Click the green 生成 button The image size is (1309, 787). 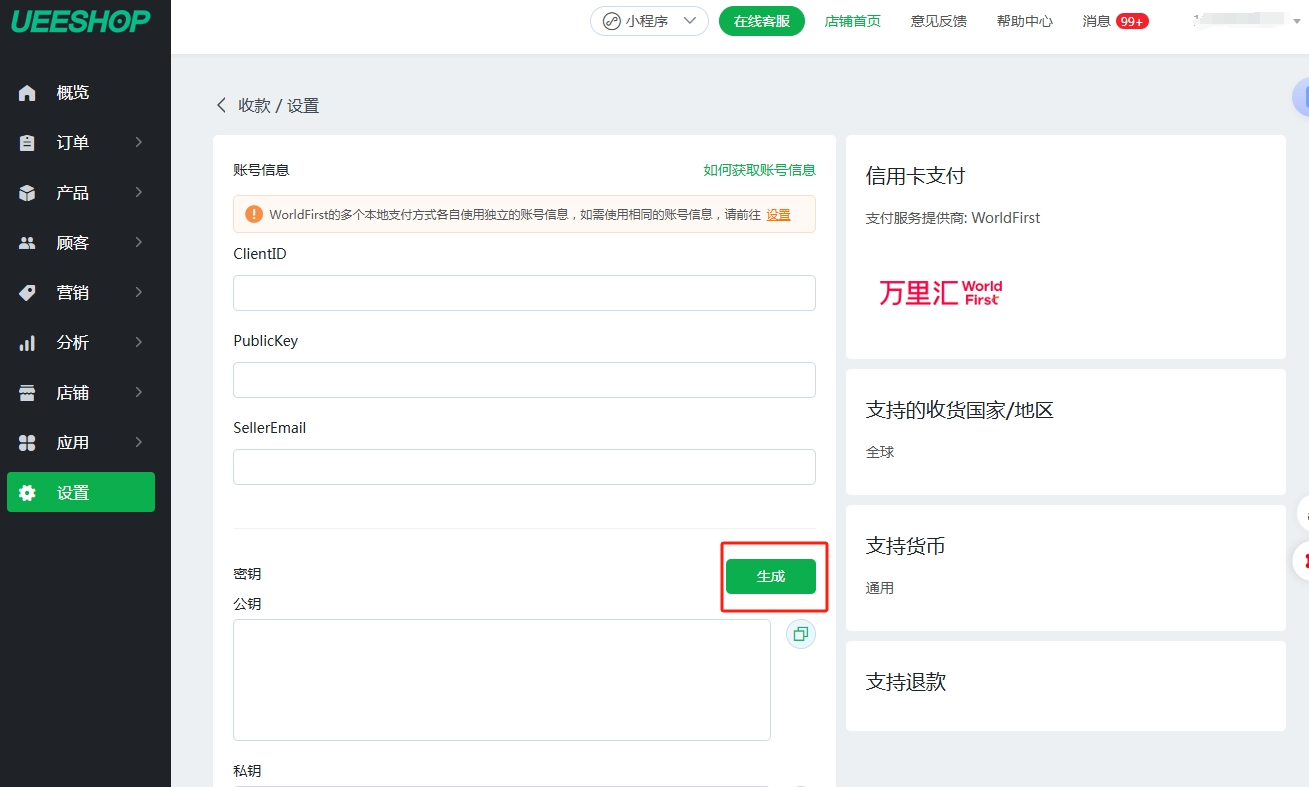(770, 576)
